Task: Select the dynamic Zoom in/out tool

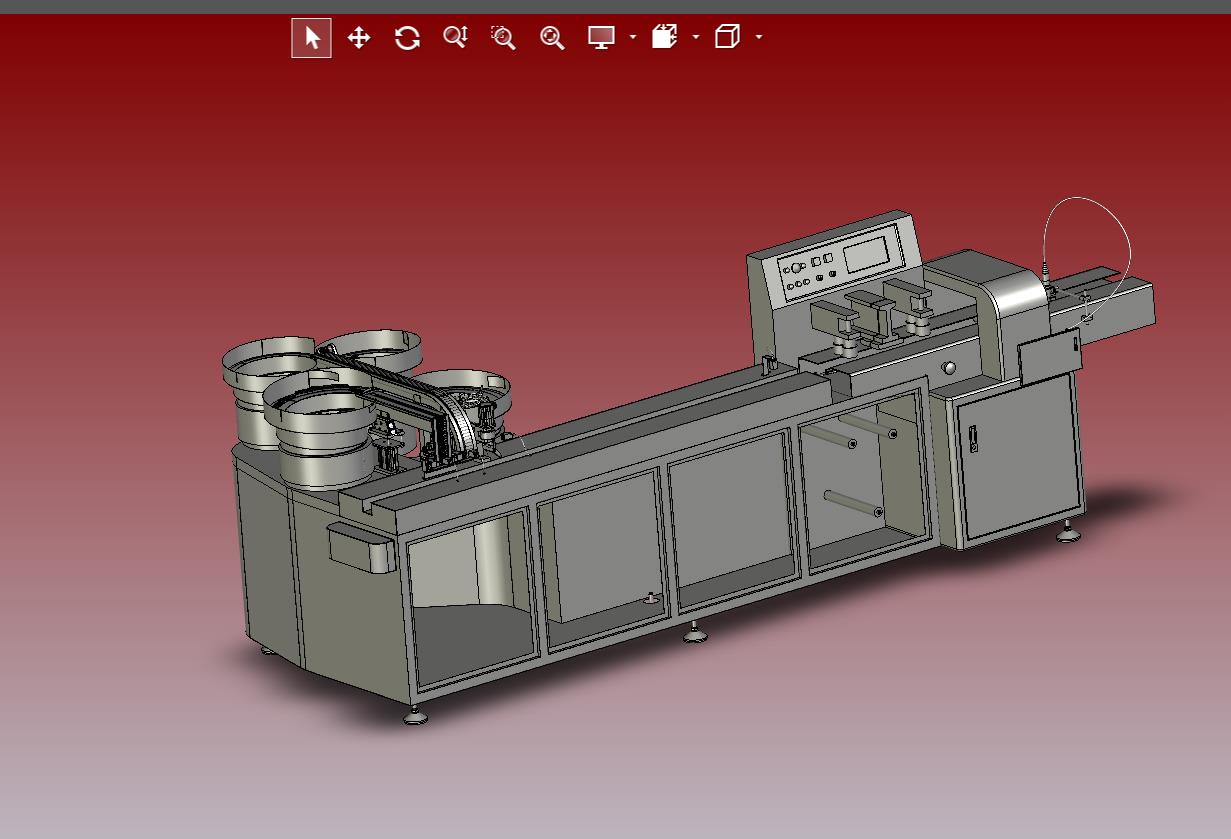Action: click(x=456, y=38)
